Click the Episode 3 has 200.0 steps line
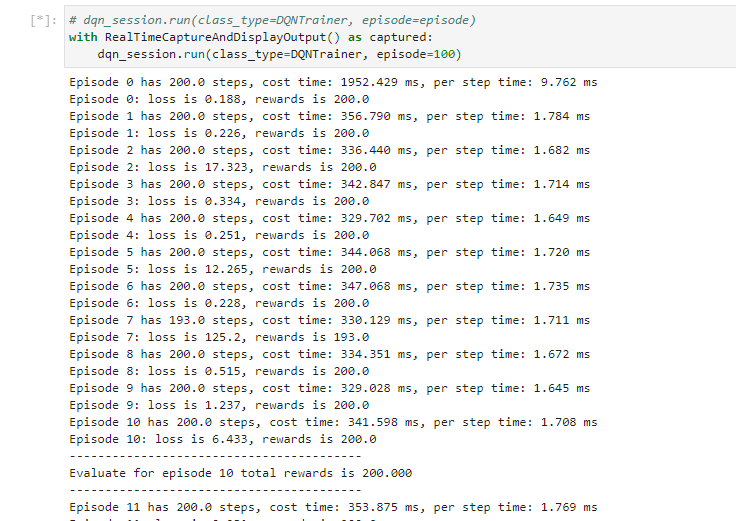This screenshot has height=521, width=736. (329, 184)
